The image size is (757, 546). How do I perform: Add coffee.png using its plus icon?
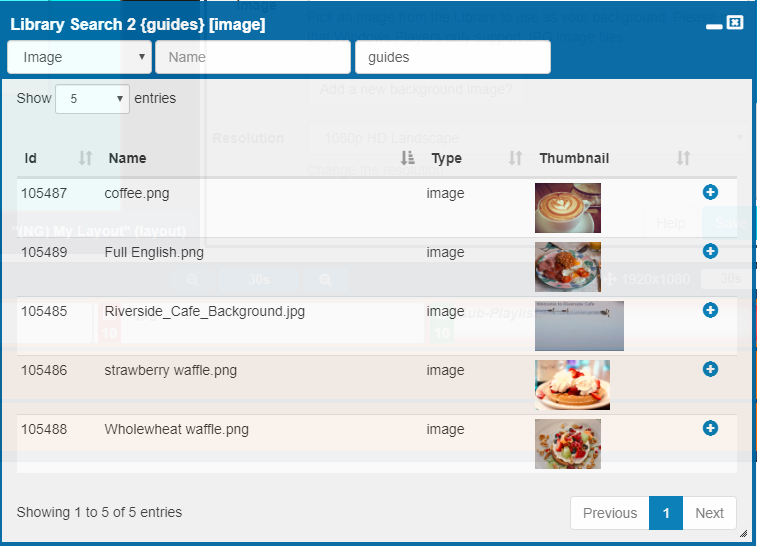710,192
